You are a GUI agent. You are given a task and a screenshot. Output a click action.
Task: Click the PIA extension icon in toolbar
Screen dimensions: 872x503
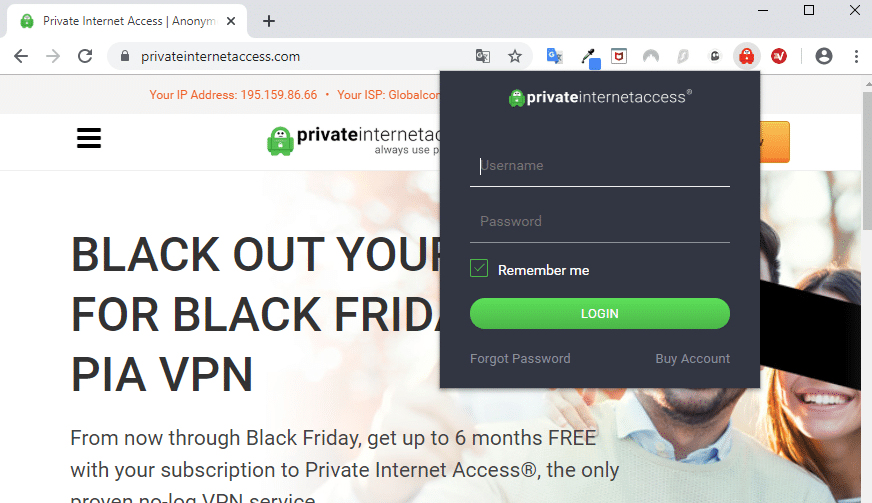[746, 56]
